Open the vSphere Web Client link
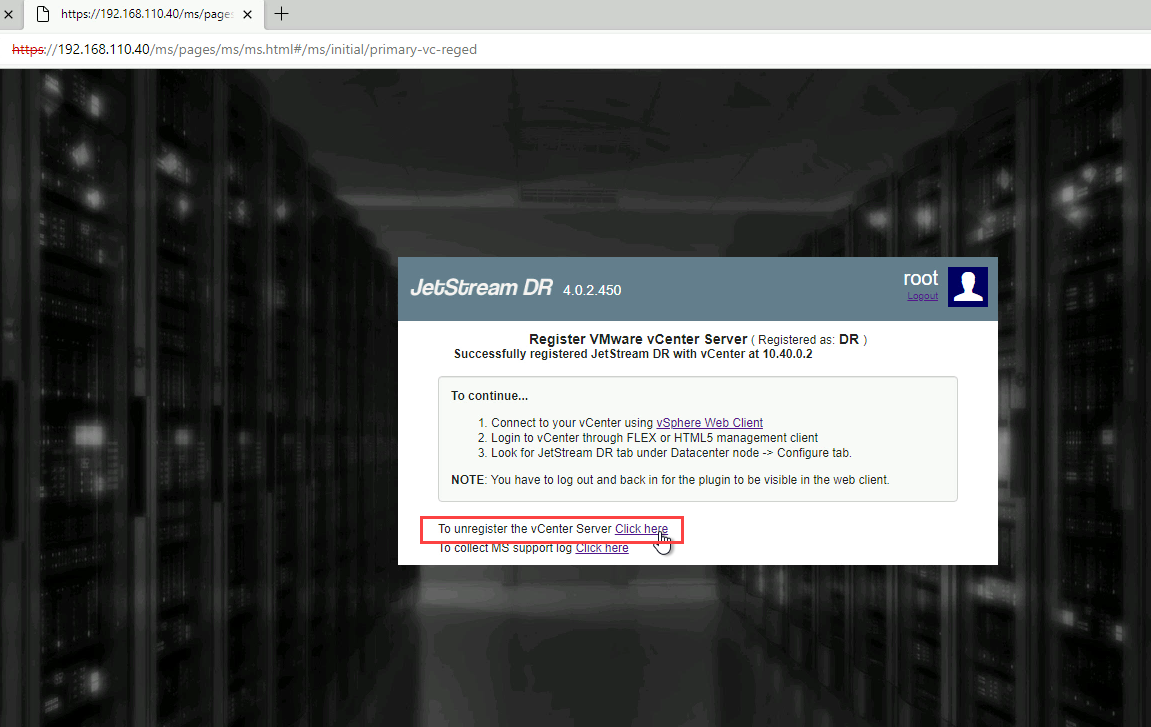This screenshot has width=1151, height=727. point(709,423)
